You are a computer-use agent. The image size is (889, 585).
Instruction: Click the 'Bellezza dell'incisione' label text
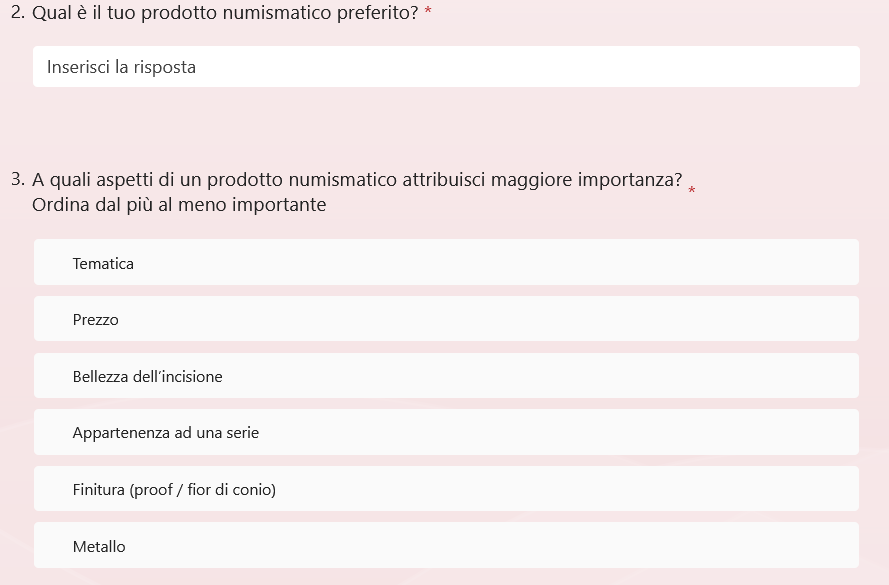coord(147,377)
